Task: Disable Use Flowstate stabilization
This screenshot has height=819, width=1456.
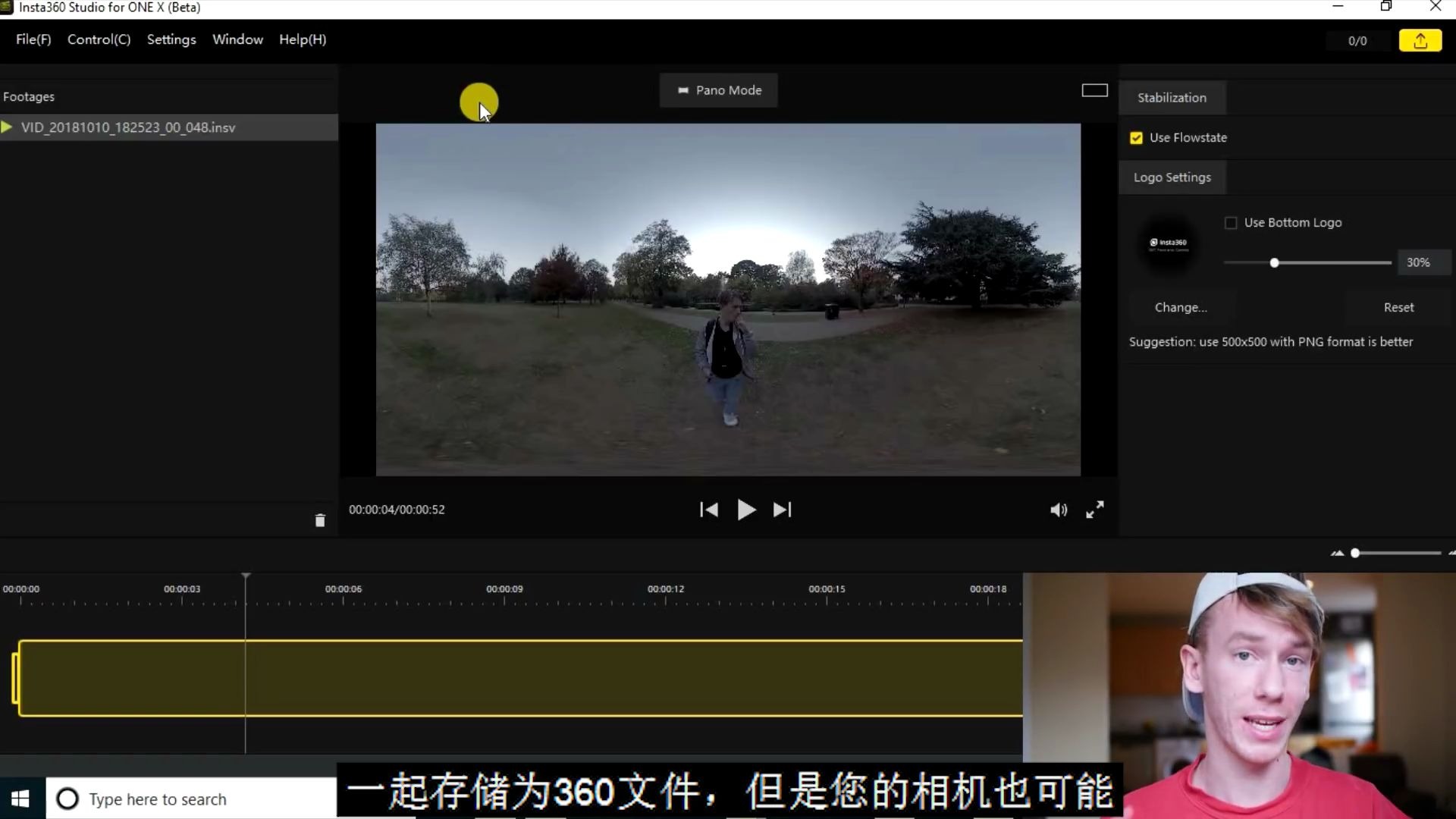Action: pos(1136,138)
